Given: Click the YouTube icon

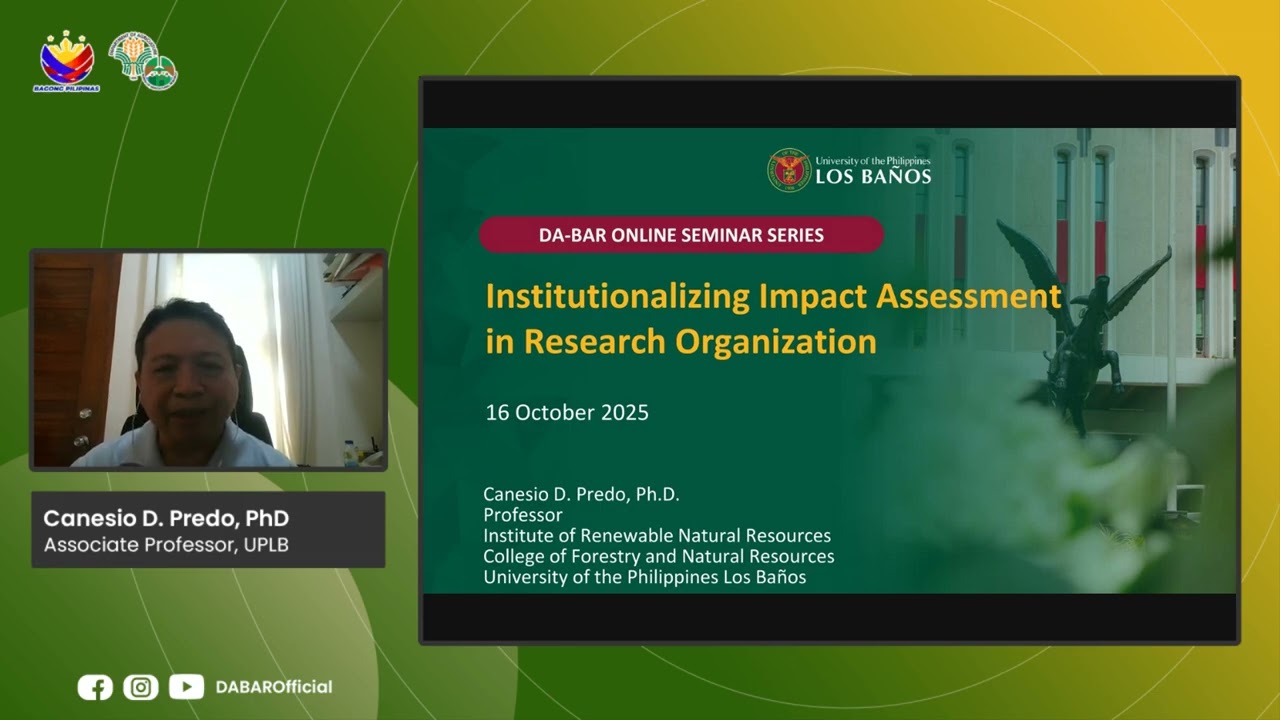Looking at the screenshot, I should (x=186, y=687).
